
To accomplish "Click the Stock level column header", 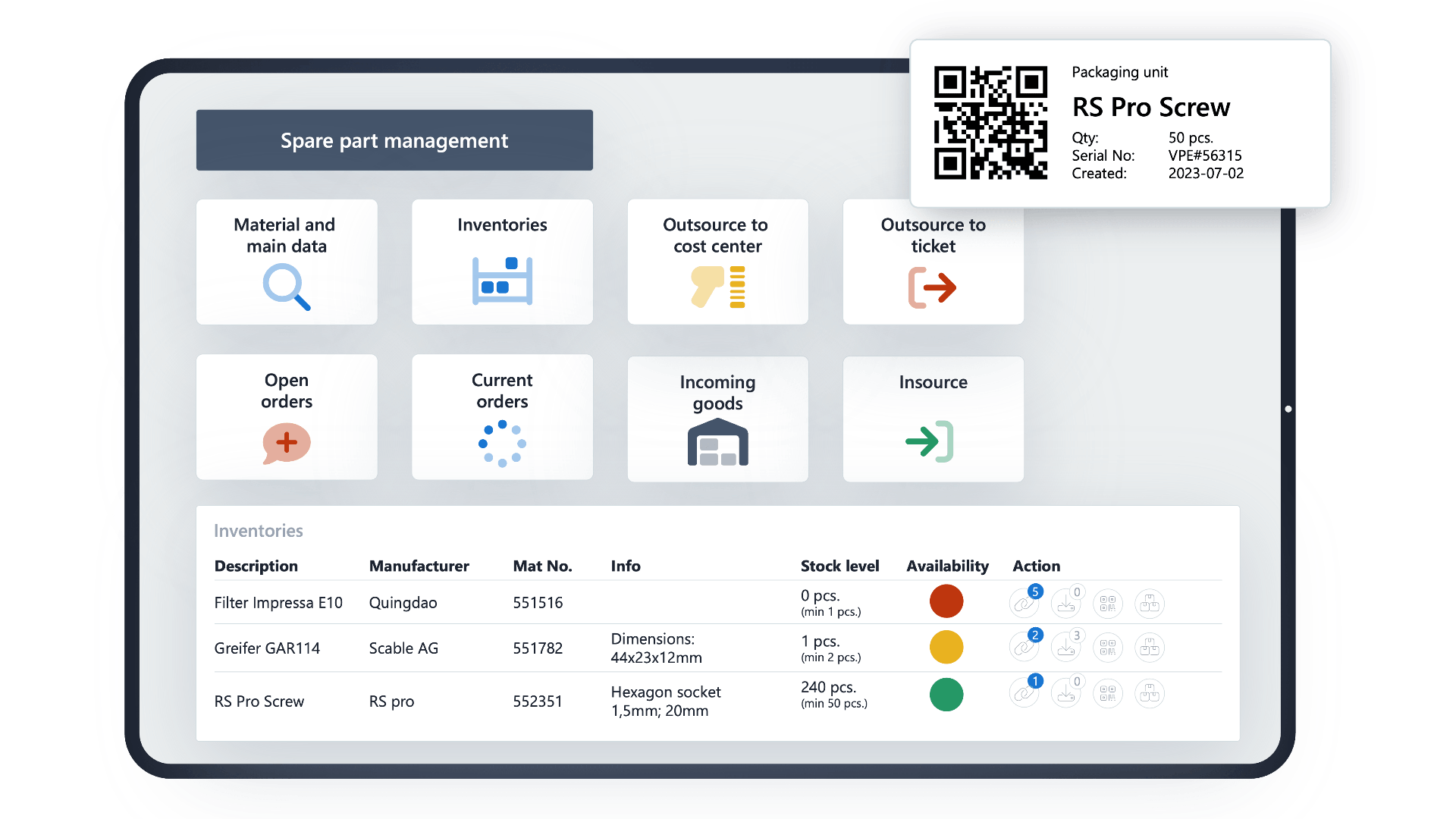I will click(839, 566).
